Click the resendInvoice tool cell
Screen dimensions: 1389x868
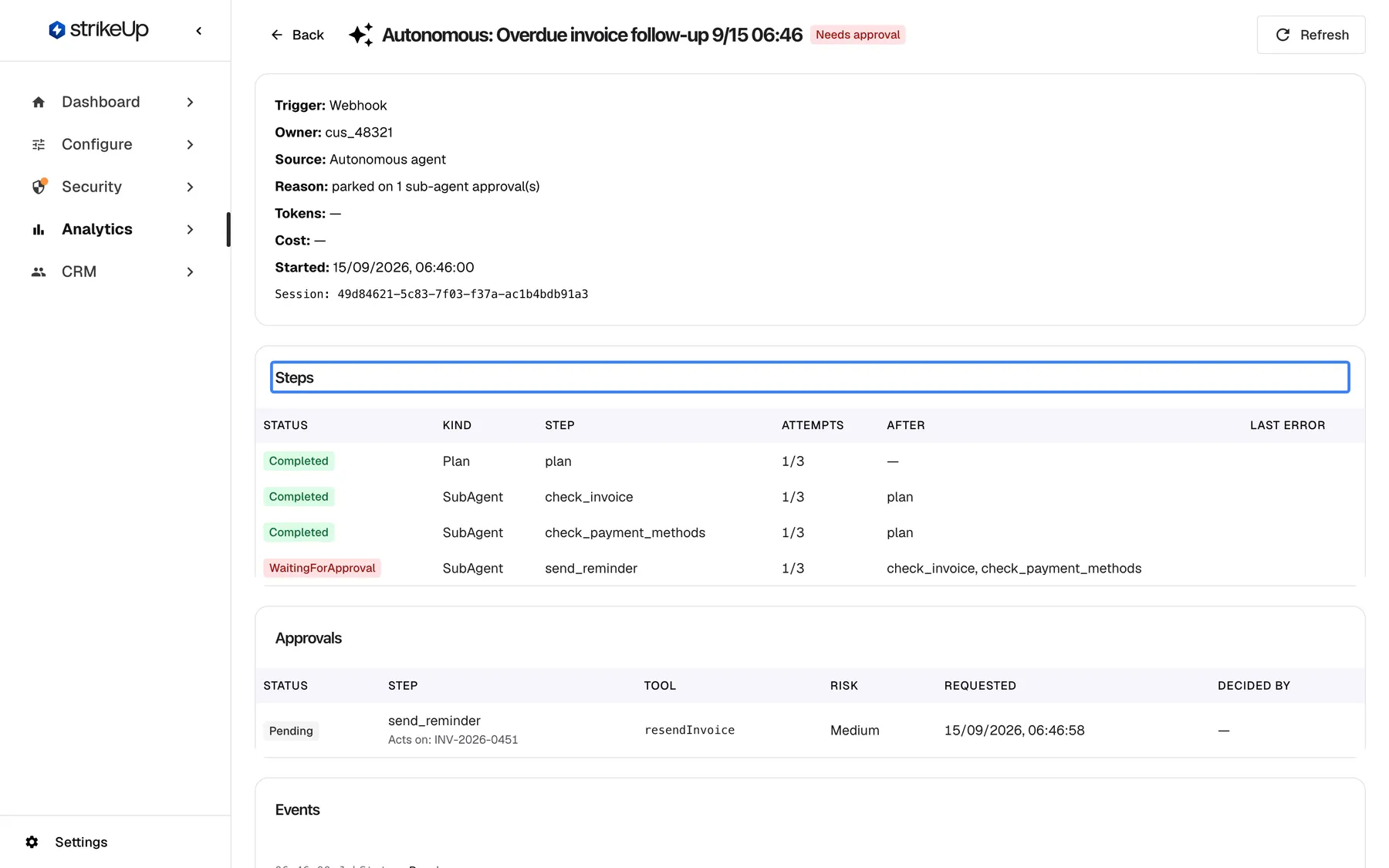[x=689, y=730]
